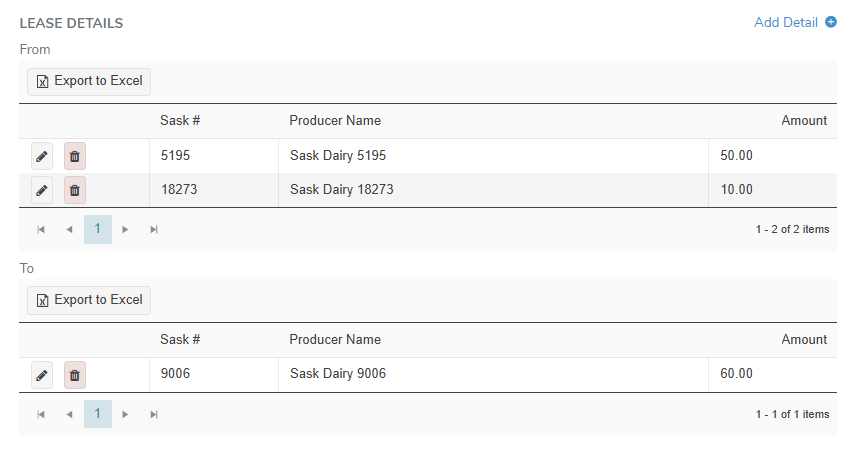851x449 pixels.
Task: Delete the Sask Dairy 5195 row
Action: [x=75, y=156]
